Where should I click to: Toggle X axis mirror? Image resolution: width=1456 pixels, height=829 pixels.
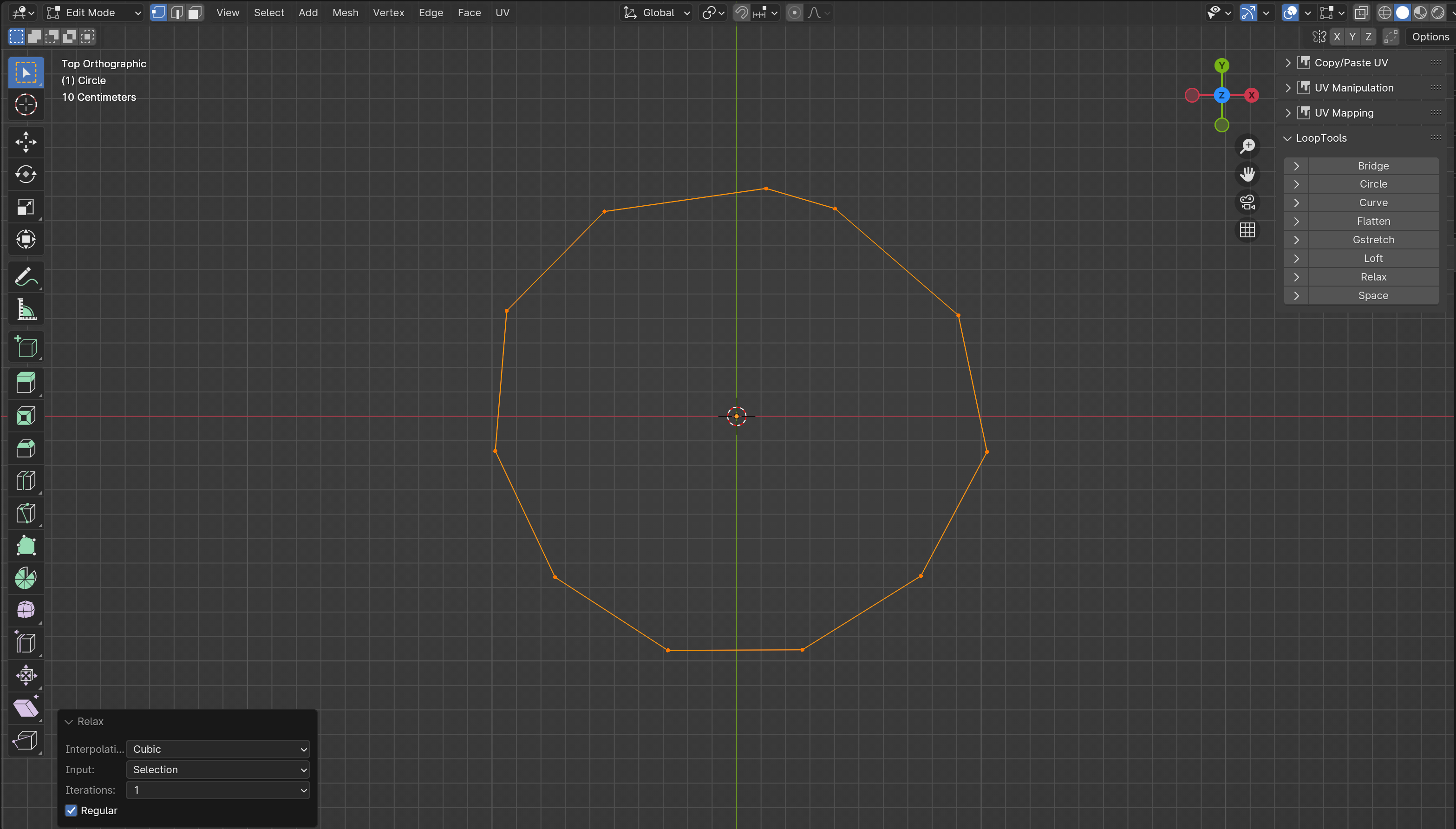pyautogui.click(x=1337, y=37)
